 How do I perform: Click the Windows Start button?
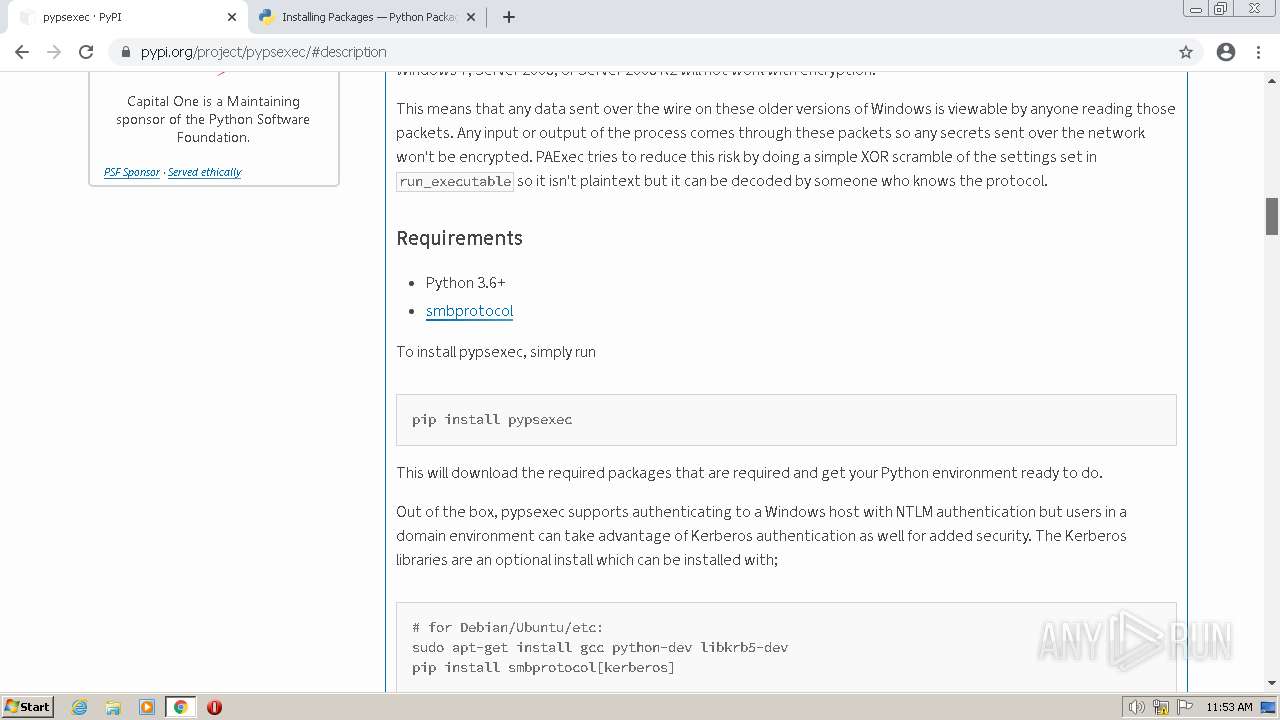(28, 707)
